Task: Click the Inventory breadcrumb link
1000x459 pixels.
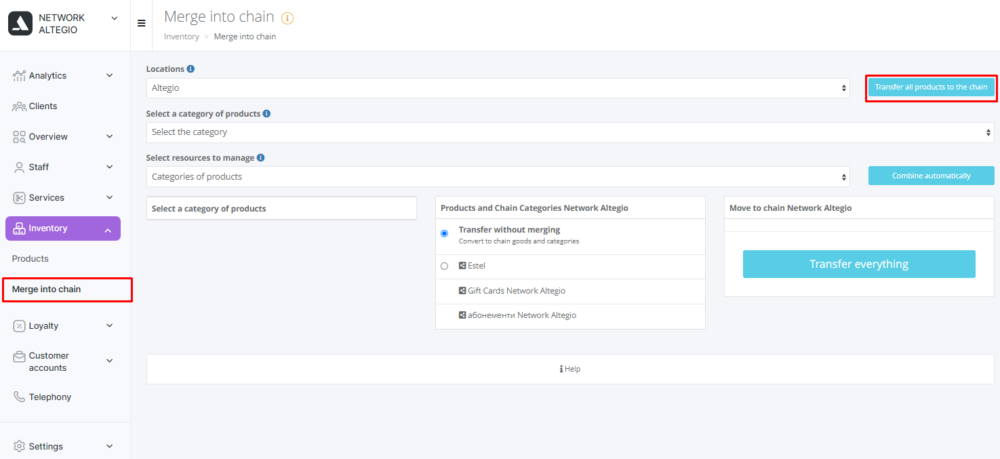Action: click(x=182, y=36)
